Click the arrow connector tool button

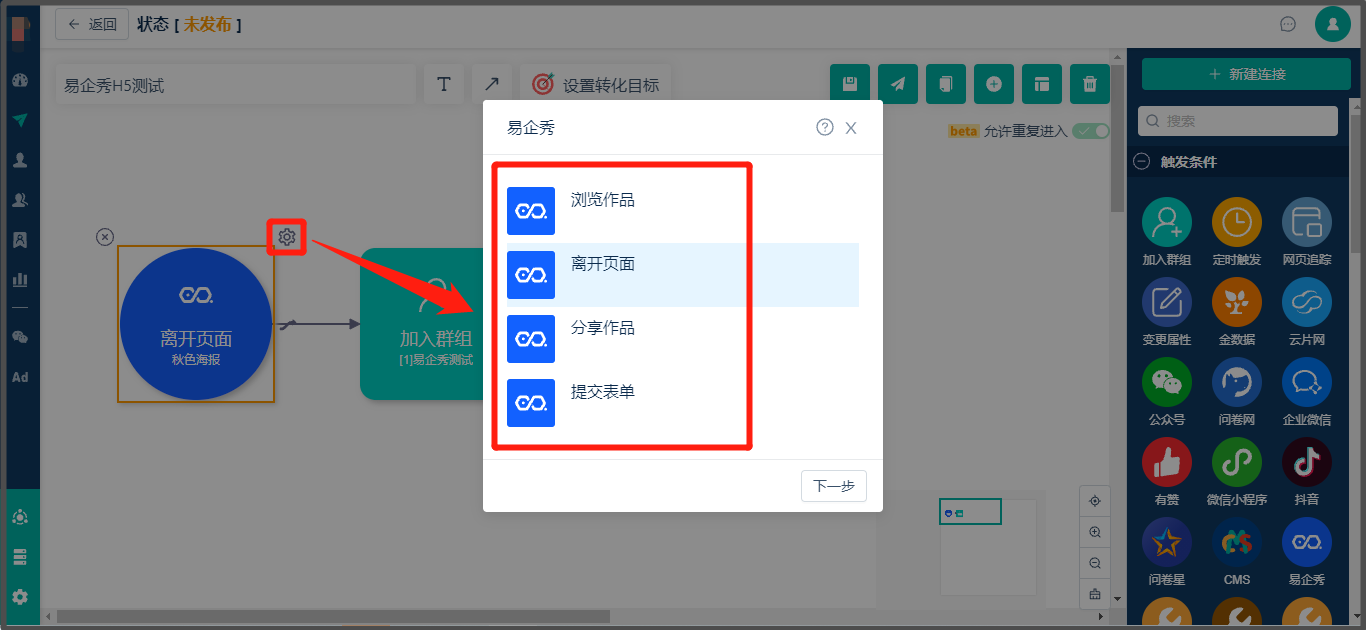(x=492, y=84)
